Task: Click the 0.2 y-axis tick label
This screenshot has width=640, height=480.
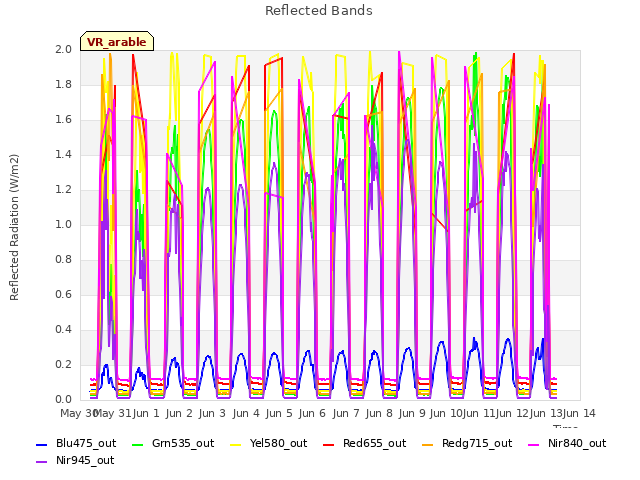Action: coord(64,364)
